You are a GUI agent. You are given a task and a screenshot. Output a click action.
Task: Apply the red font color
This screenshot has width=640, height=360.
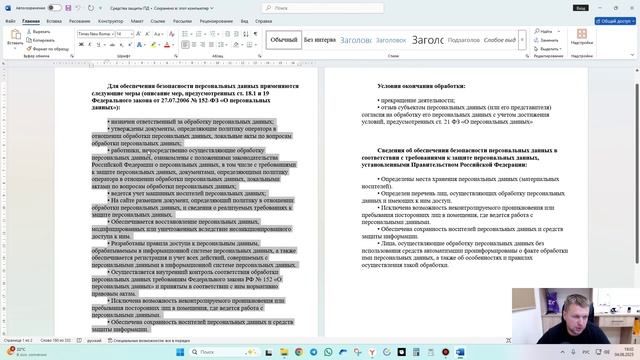pos(167,45)
